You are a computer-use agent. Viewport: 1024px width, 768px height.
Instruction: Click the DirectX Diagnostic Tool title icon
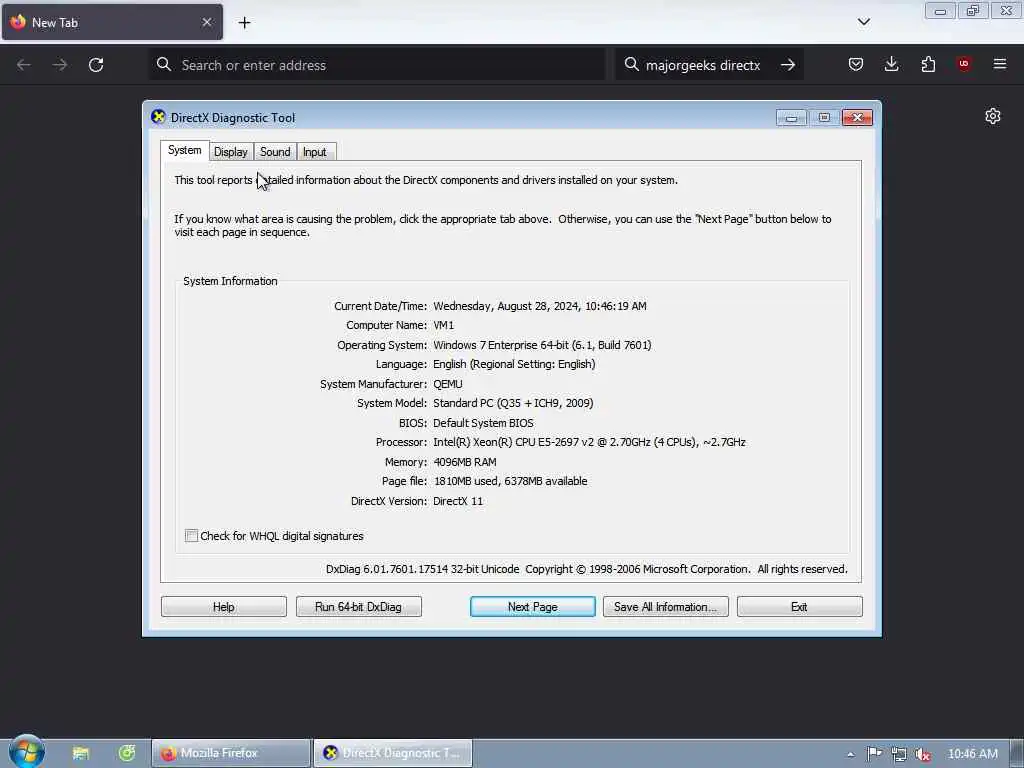click(x=158, y=117)
